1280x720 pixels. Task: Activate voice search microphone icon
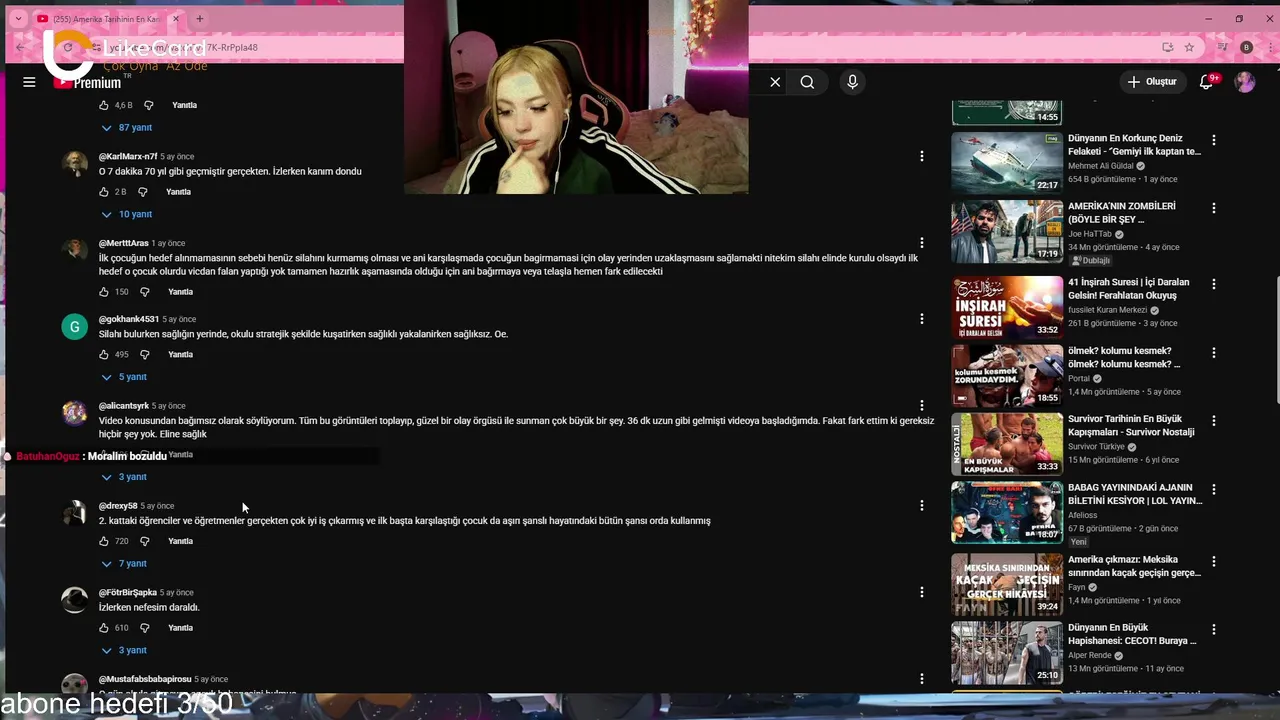click(x=852, y=82)
